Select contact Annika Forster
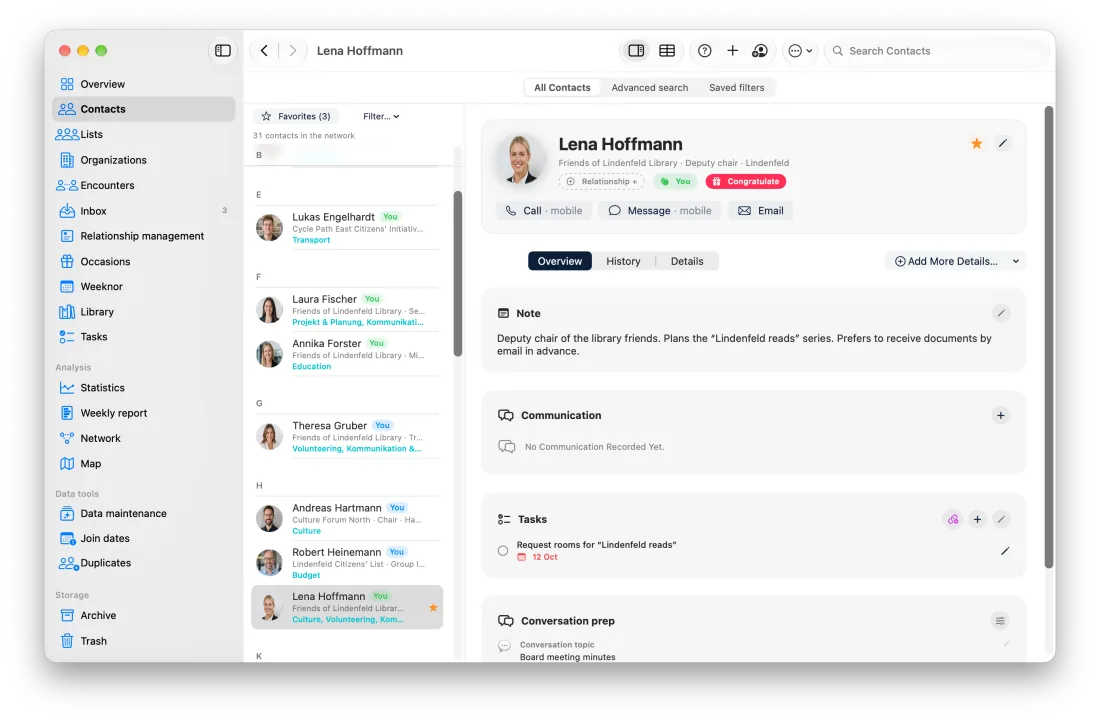The image size is (1100, 721). (x=347, y=354)
